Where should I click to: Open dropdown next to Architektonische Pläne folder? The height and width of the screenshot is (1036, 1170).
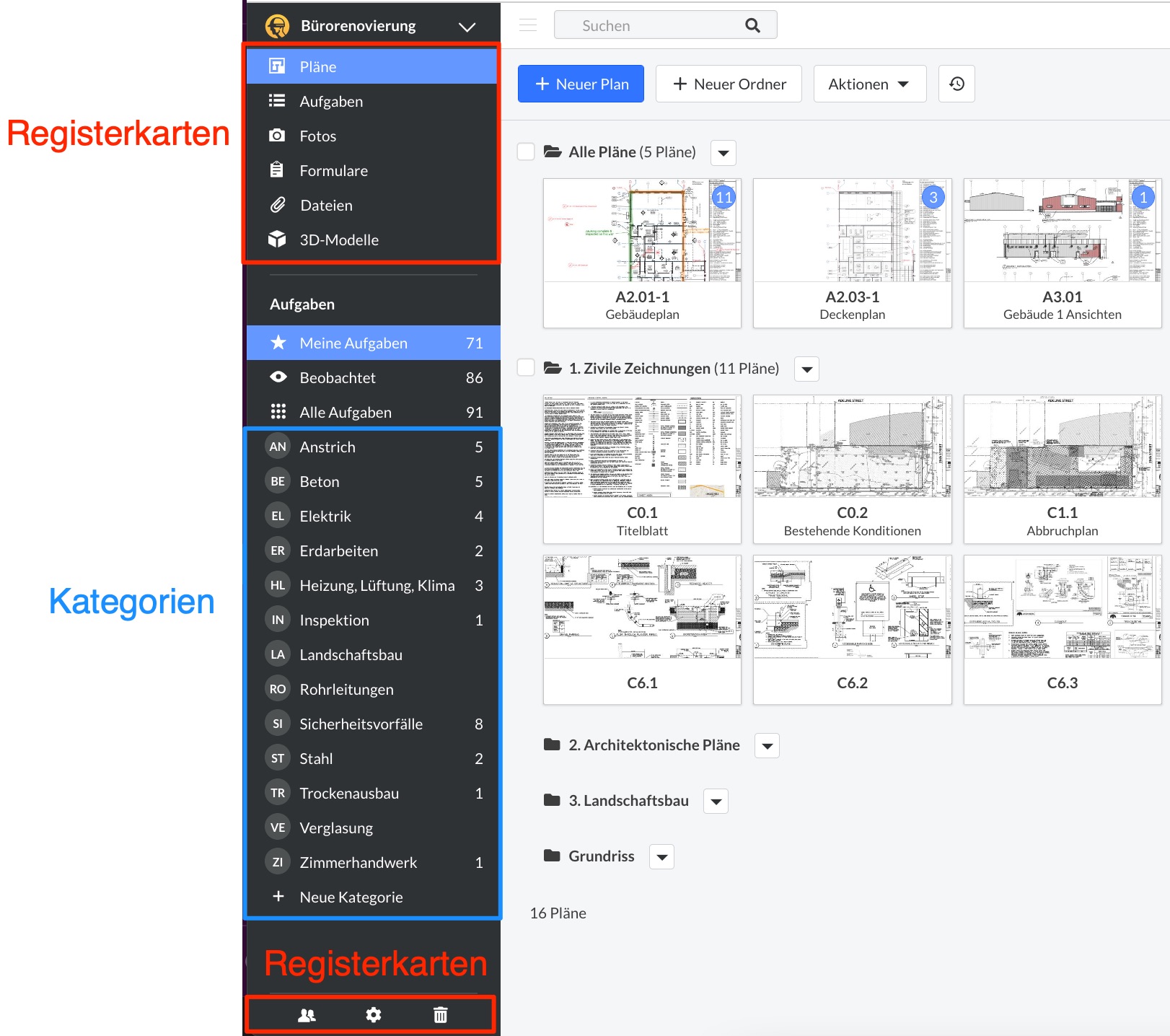coord(767,745)
